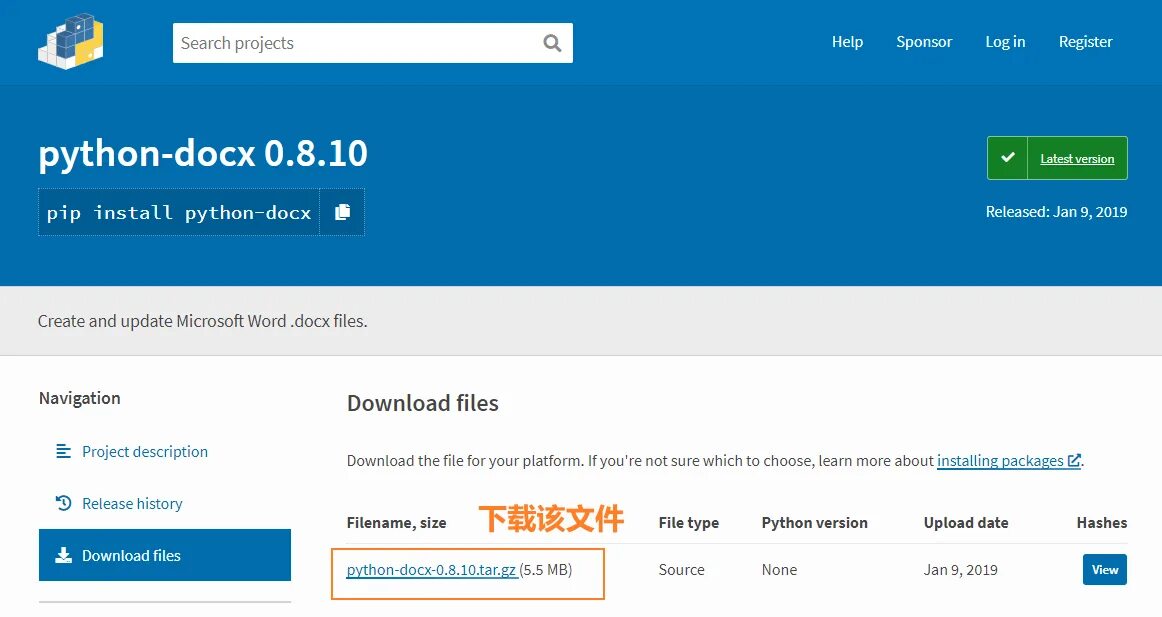The height and width of the screenshot is (617, 1162).
Task: Click the Python version column header
Action: coord(814,522)
